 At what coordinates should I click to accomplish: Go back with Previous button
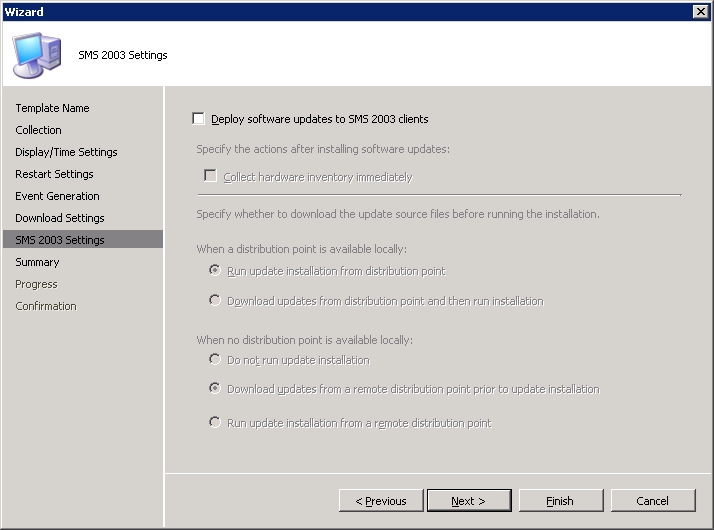click(381, 501)
